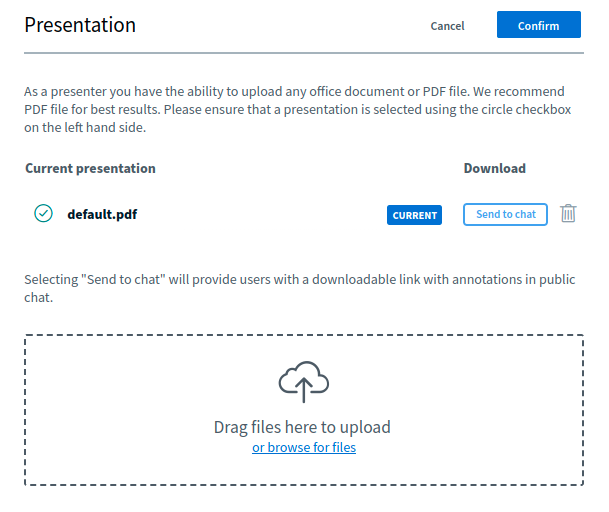Click the Current presentation heading

(90, 169)
